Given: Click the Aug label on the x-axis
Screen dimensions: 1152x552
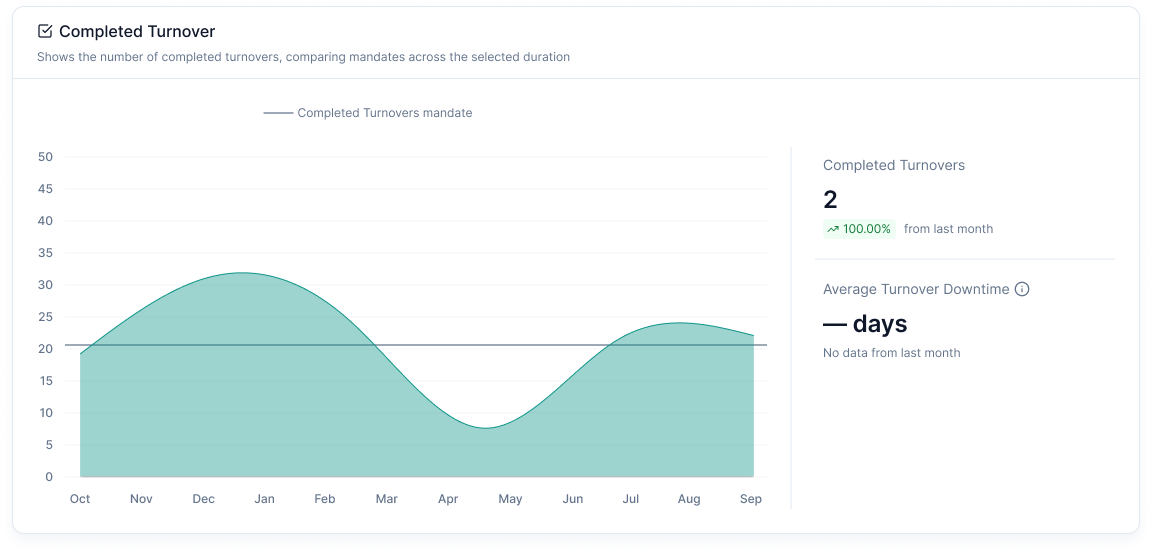Looking at the screenshot, I should 689,499.
